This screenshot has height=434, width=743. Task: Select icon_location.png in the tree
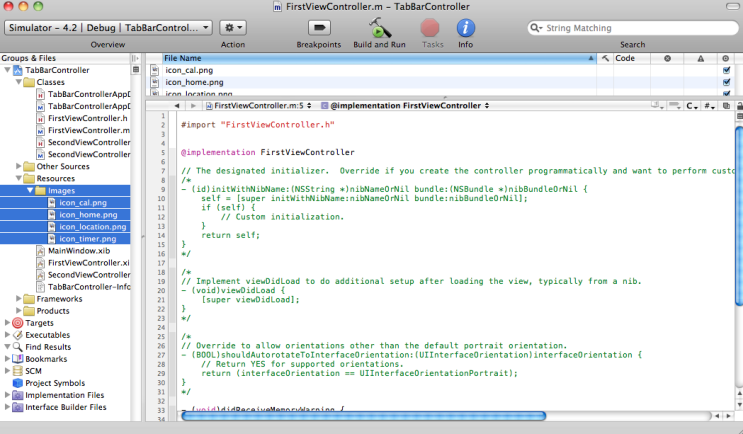tap(93, 227)
